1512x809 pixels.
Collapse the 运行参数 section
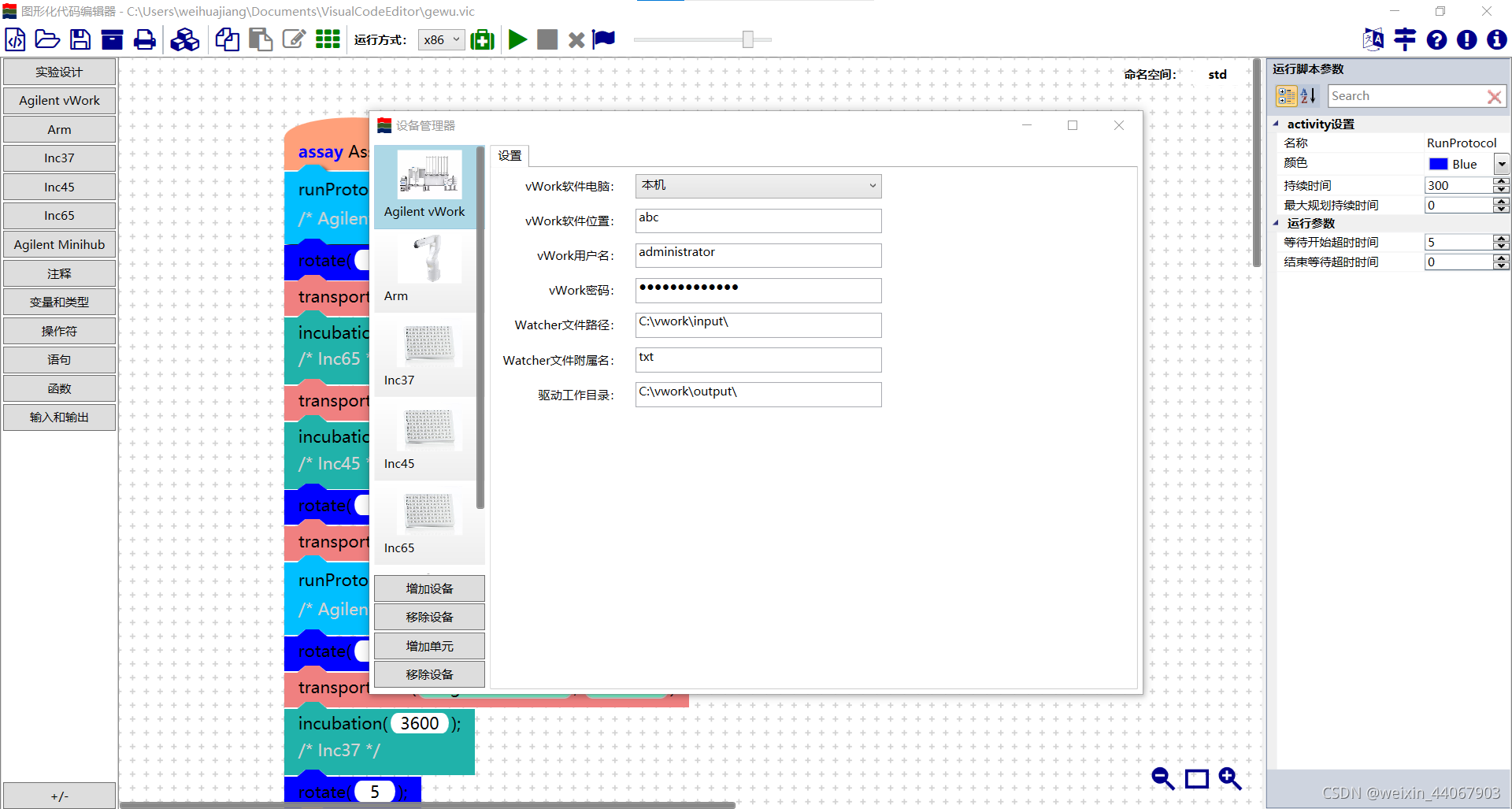[x=1276, y=223]
